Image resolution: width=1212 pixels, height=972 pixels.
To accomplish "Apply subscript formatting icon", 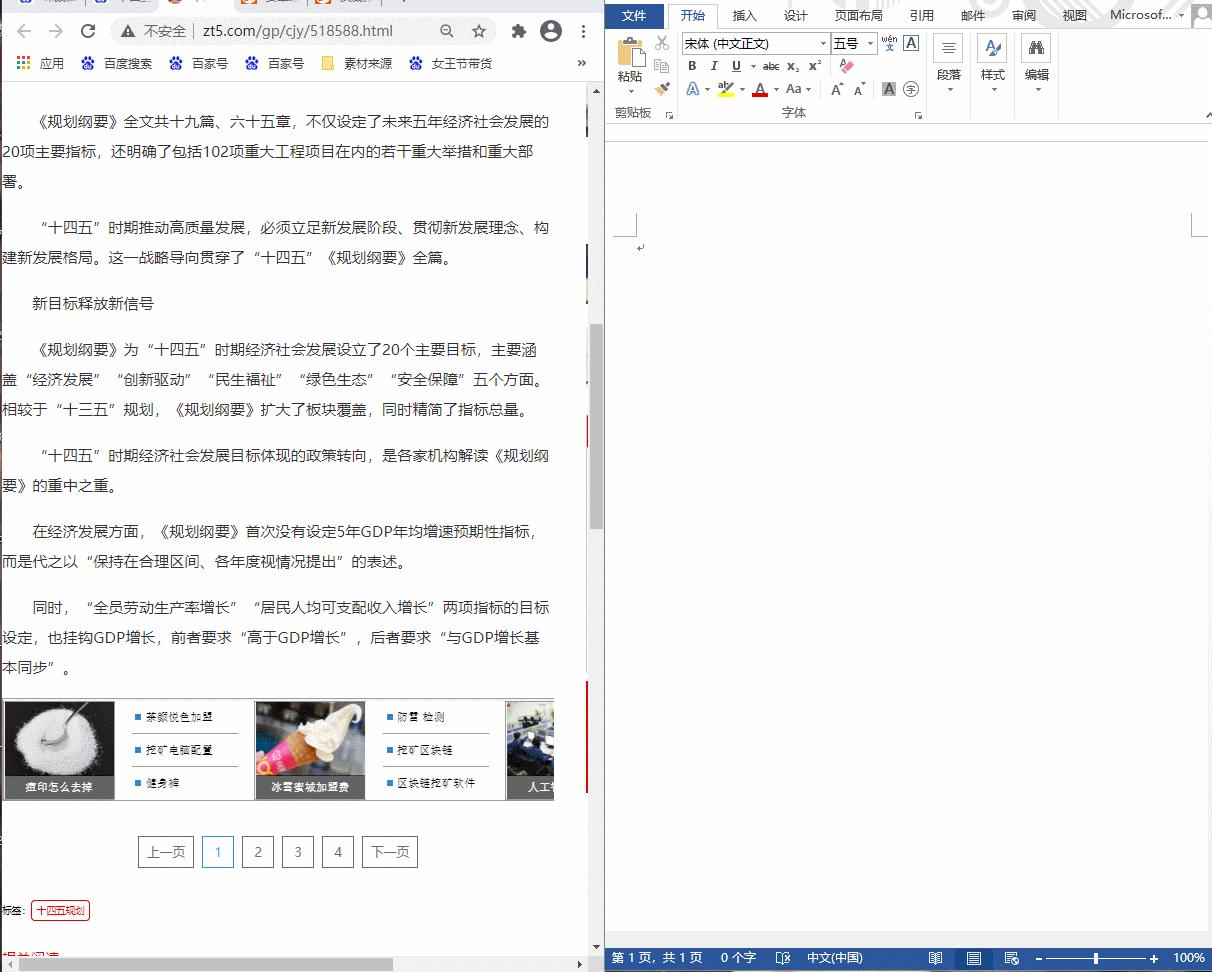I will [793, 66].
